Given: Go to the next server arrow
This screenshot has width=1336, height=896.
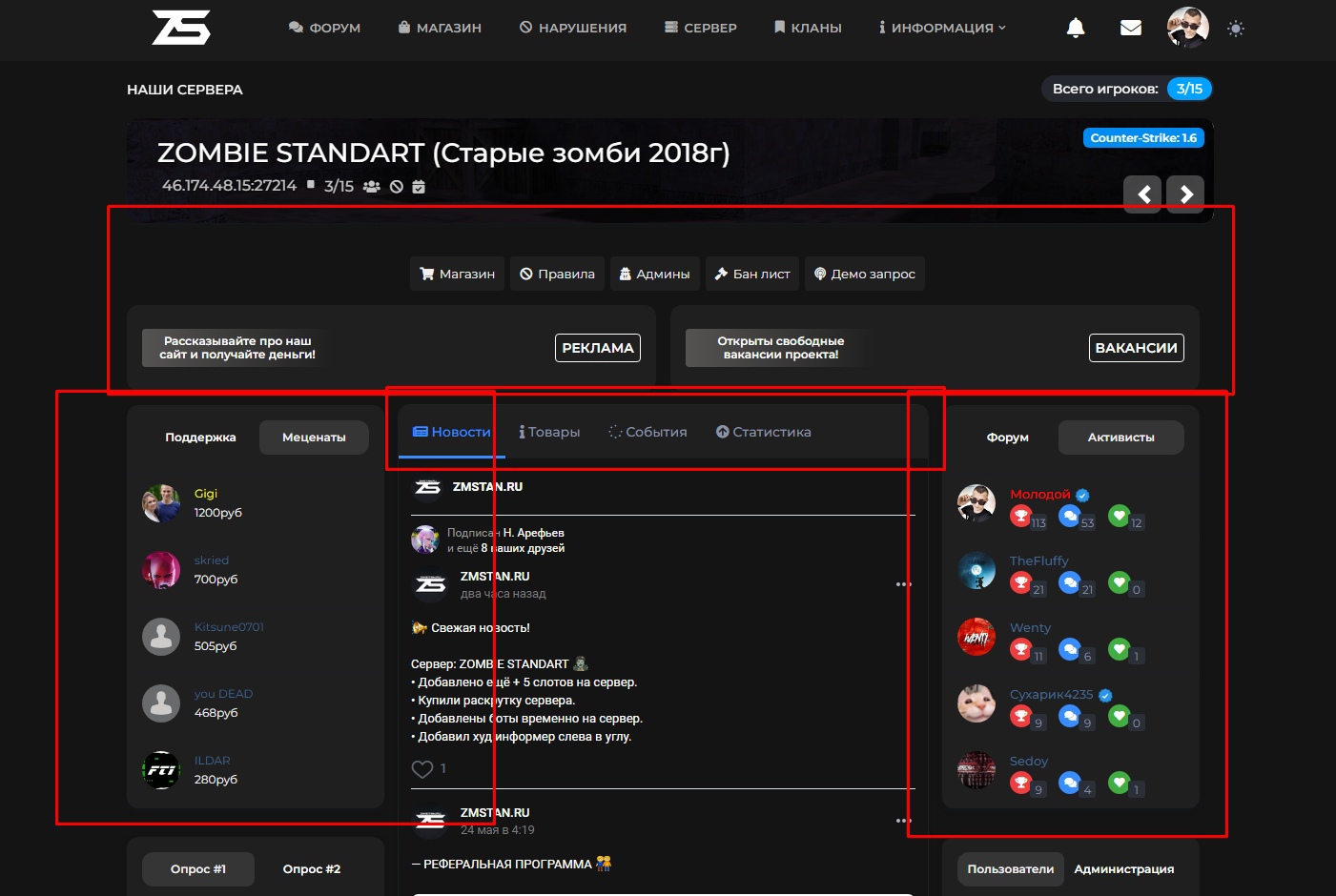Looking at the screenshot, I should click(1185, 194).
